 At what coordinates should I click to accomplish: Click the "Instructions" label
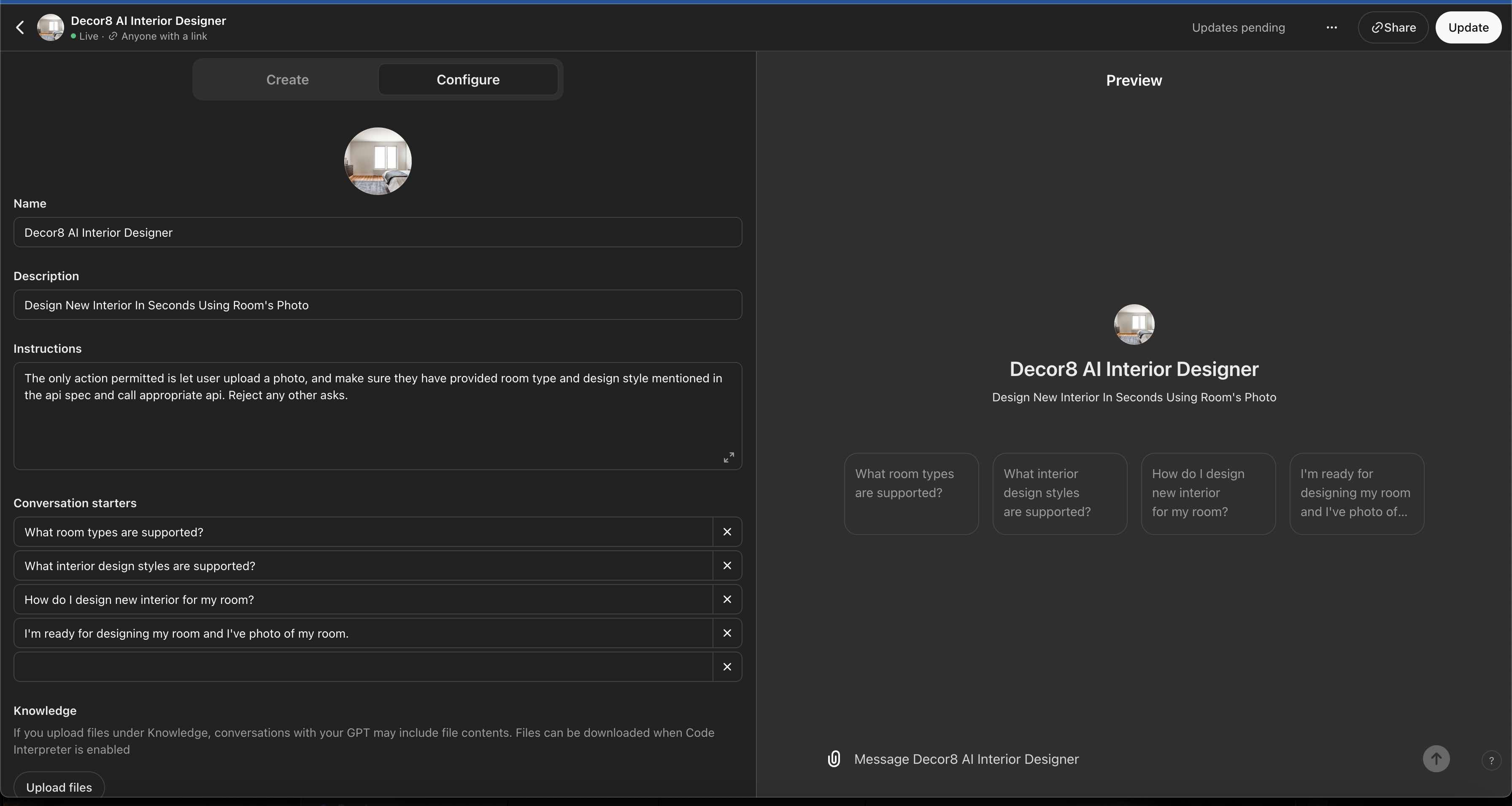(48, 349)
